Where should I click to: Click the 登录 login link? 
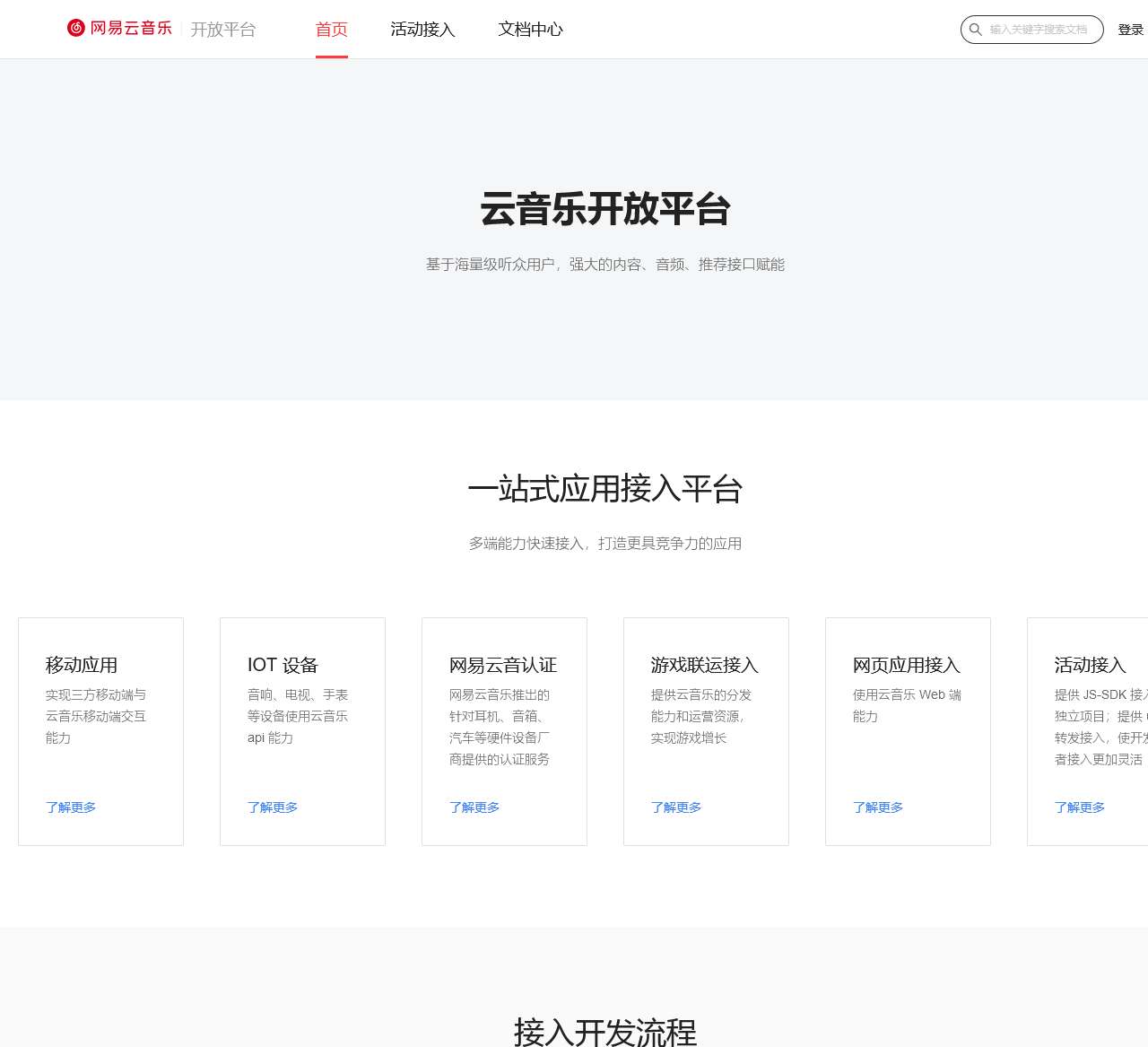tap(1130, 30)
